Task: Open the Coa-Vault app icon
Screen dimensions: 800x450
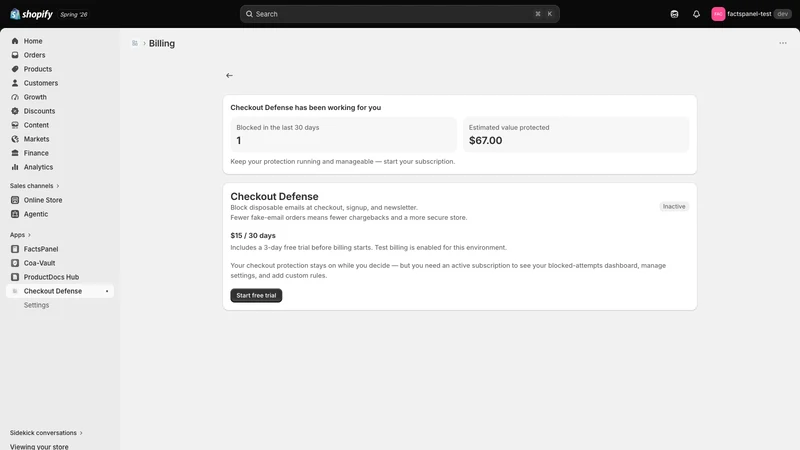Action: coord(15,263)
